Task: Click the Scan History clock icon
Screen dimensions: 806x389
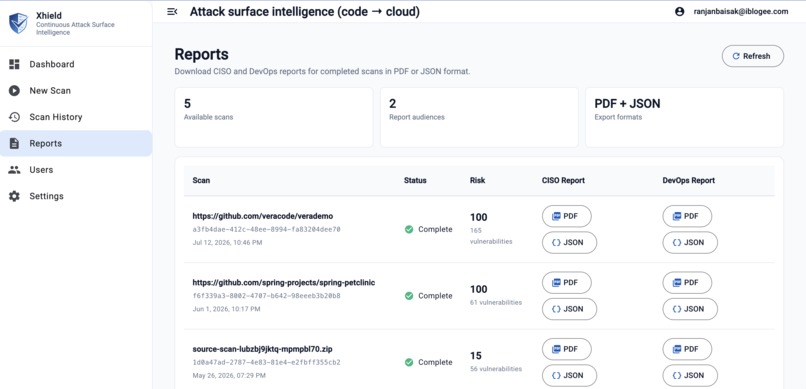Action: [14, 117]
